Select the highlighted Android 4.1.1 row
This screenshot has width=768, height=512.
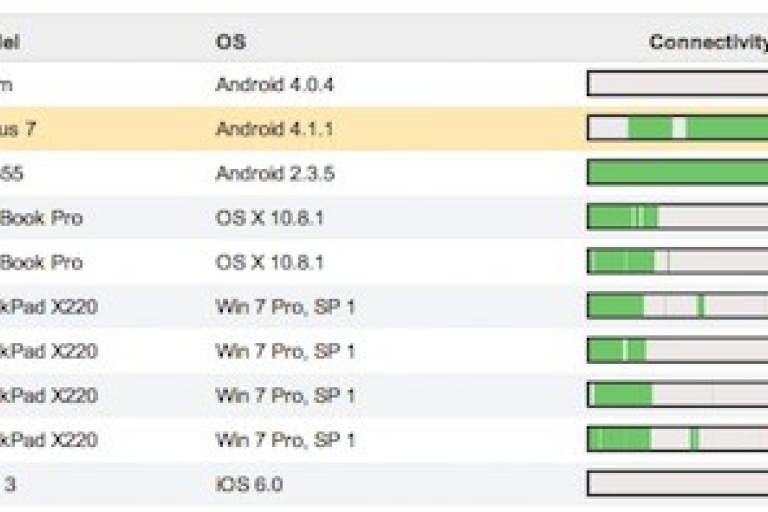384,128
